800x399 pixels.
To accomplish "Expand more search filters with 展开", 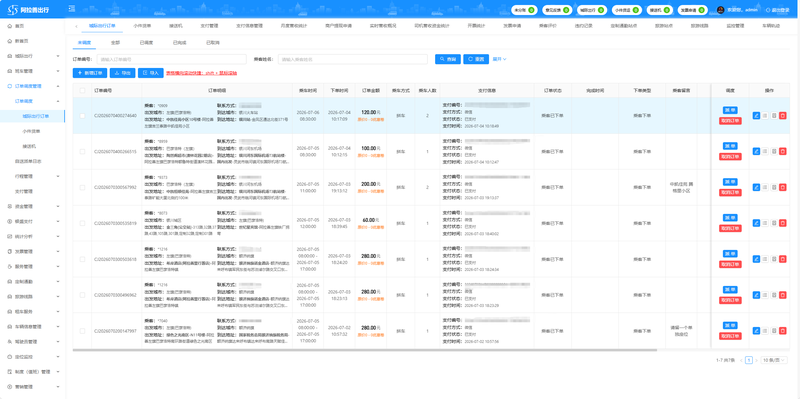I will [x=499, y=59].
